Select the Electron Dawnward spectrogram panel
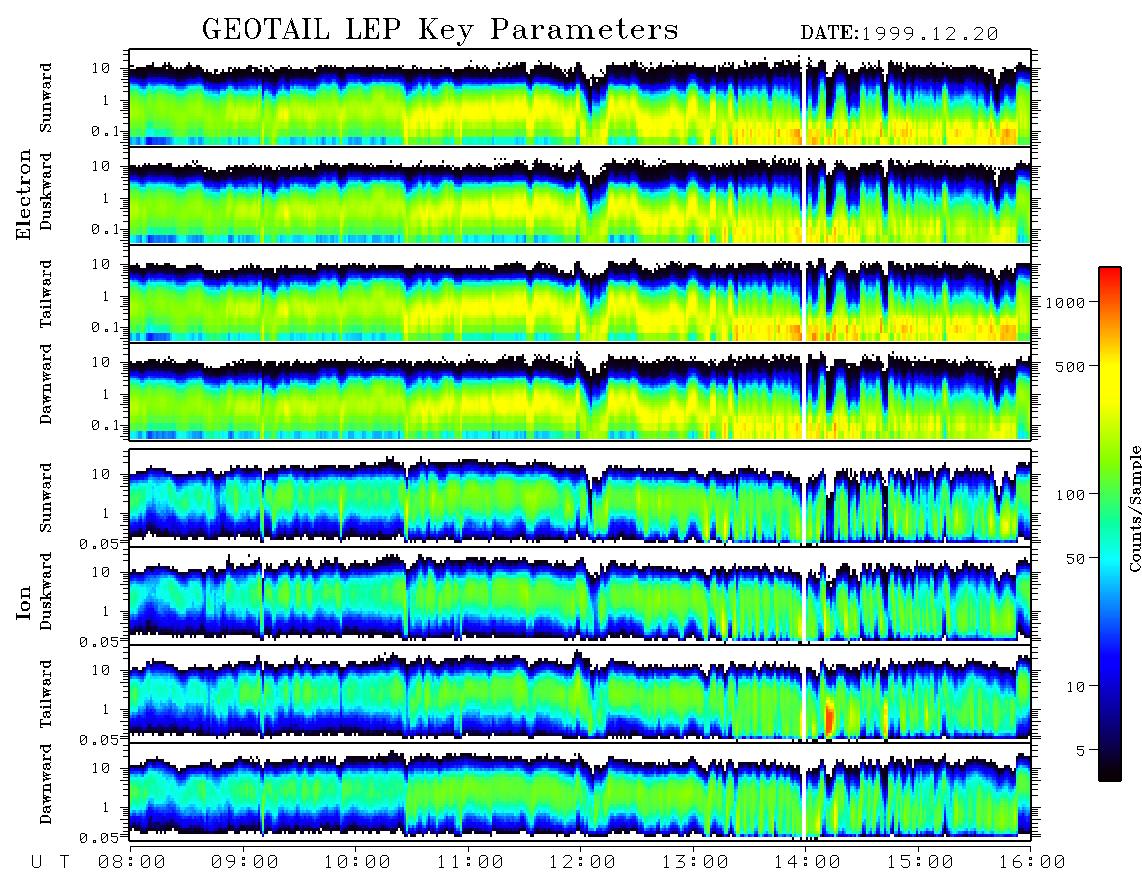This screenshot has width=1142, height=880. coord(580,392)
